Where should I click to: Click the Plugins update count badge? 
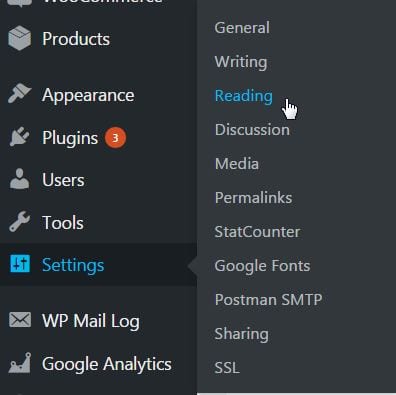(115, 137)
